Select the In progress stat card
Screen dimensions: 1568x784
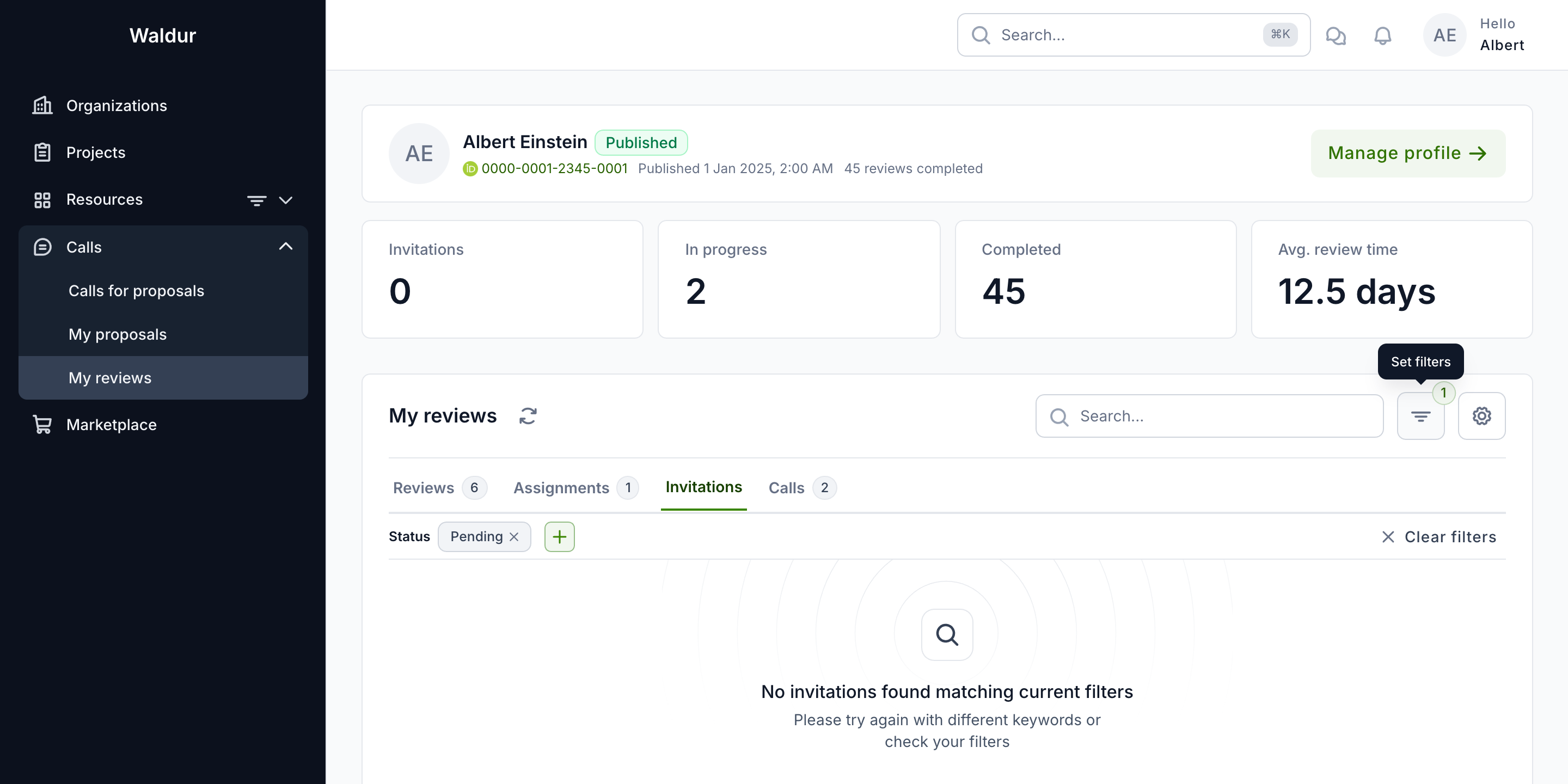point(799,279)
